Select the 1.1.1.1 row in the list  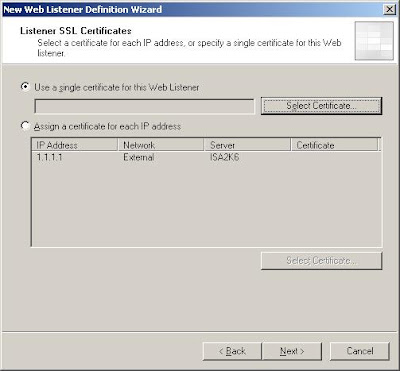click(x=206, y=157)
